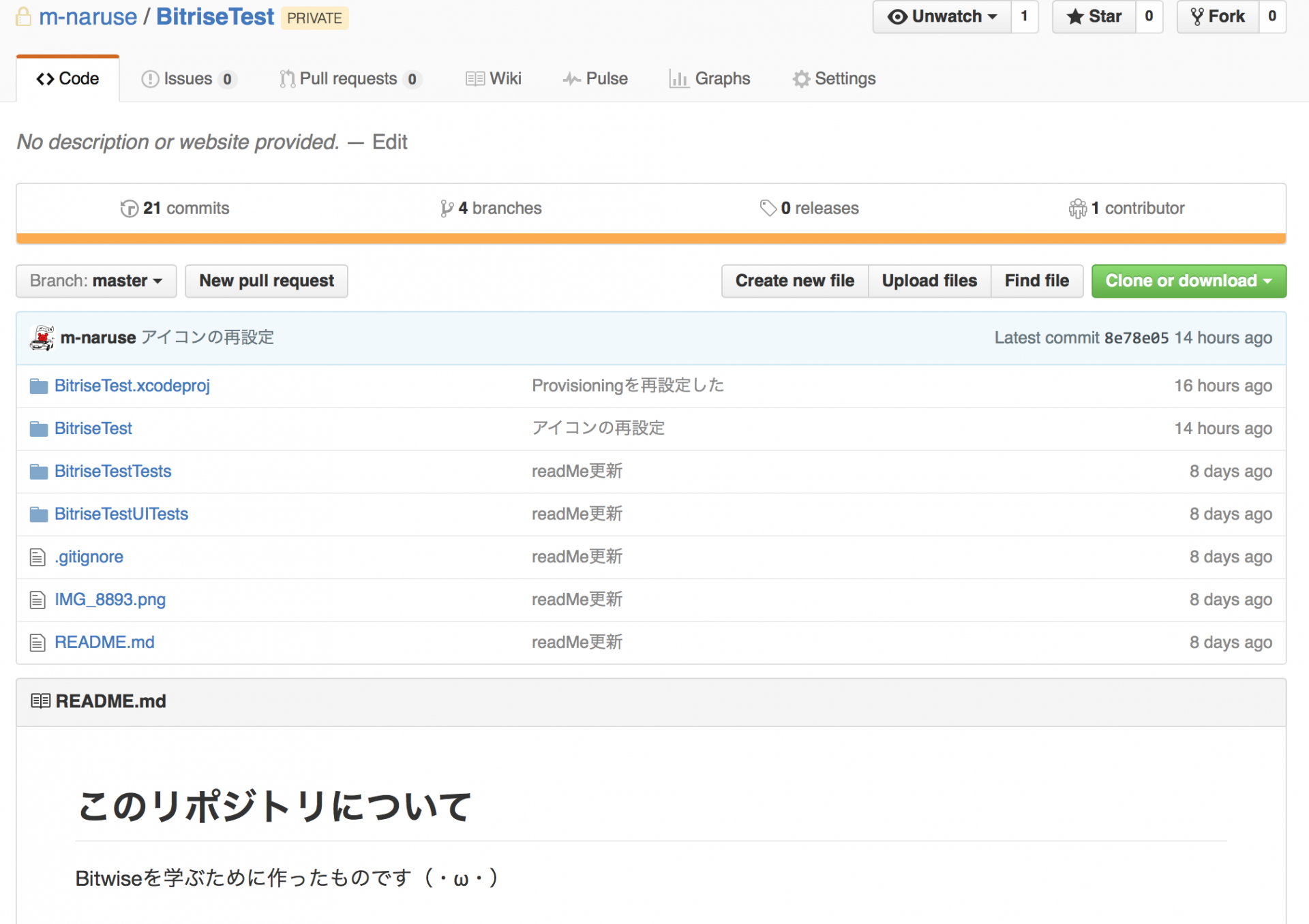Click the BitriseTestUITests folder icon
The height and width of the screenshot is (924, 1309).
39,515
